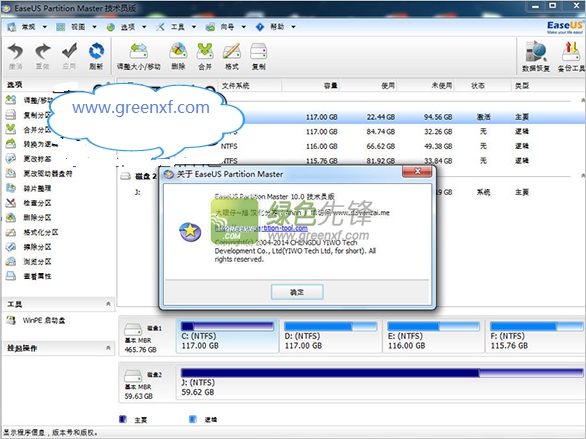This screenshot has height=439, width=586.
Task: Select Explore Partition (浏览分区) sidebar item
Action: (28, 261)
